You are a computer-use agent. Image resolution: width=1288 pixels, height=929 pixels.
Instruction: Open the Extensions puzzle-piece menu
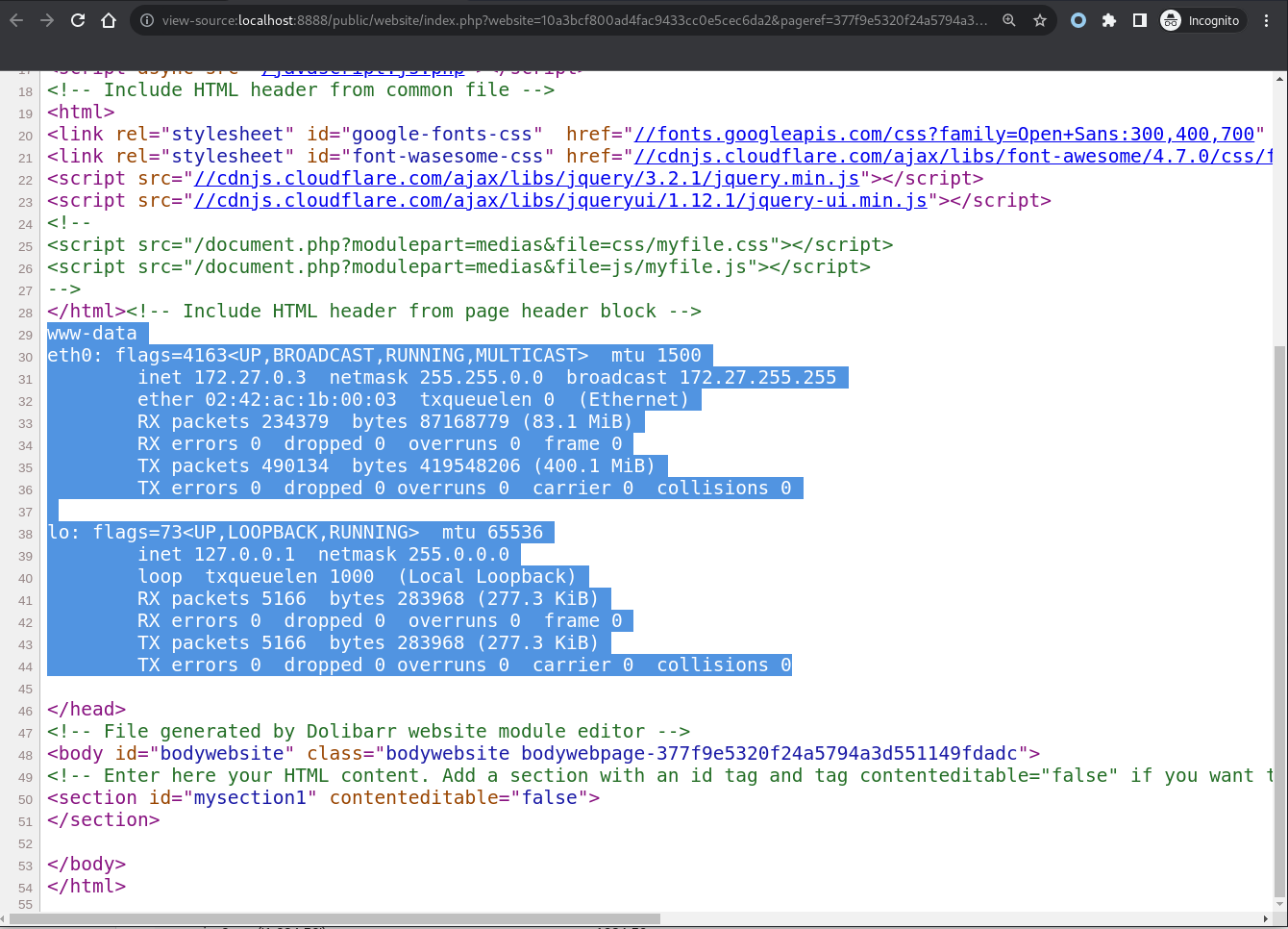coord(1108,19)
